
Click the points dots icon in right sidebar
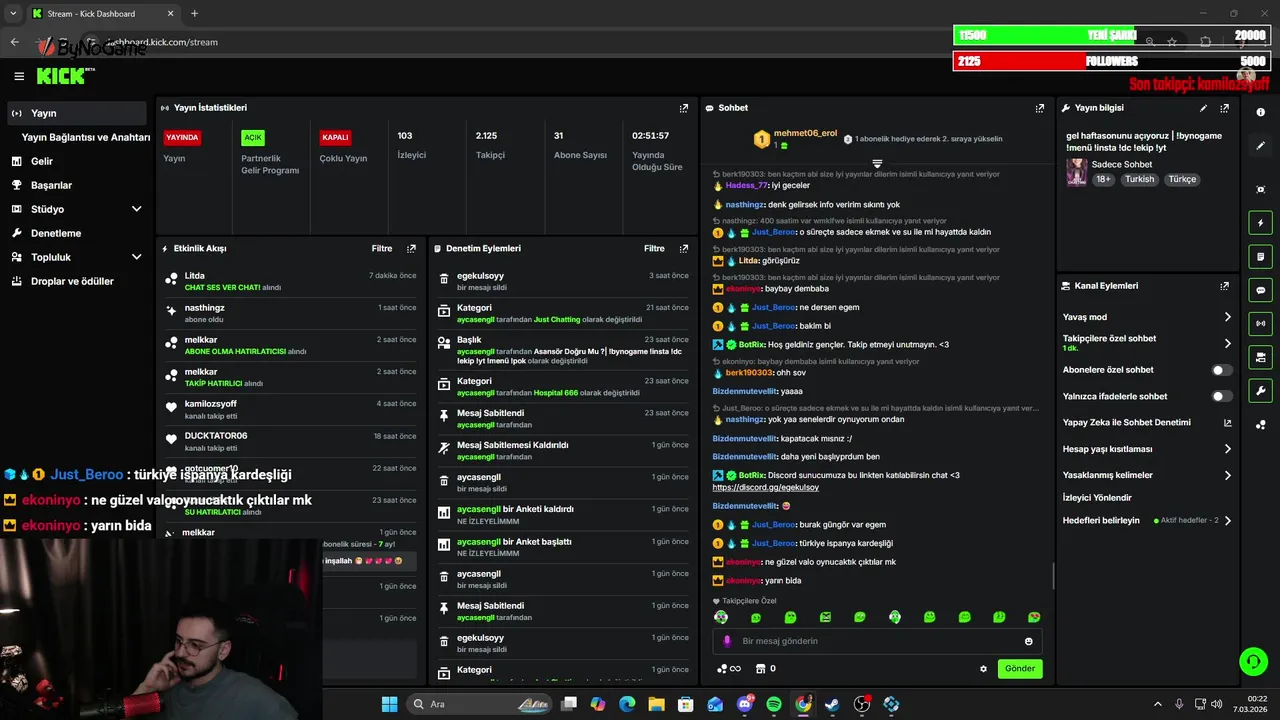pos(1261,424)
